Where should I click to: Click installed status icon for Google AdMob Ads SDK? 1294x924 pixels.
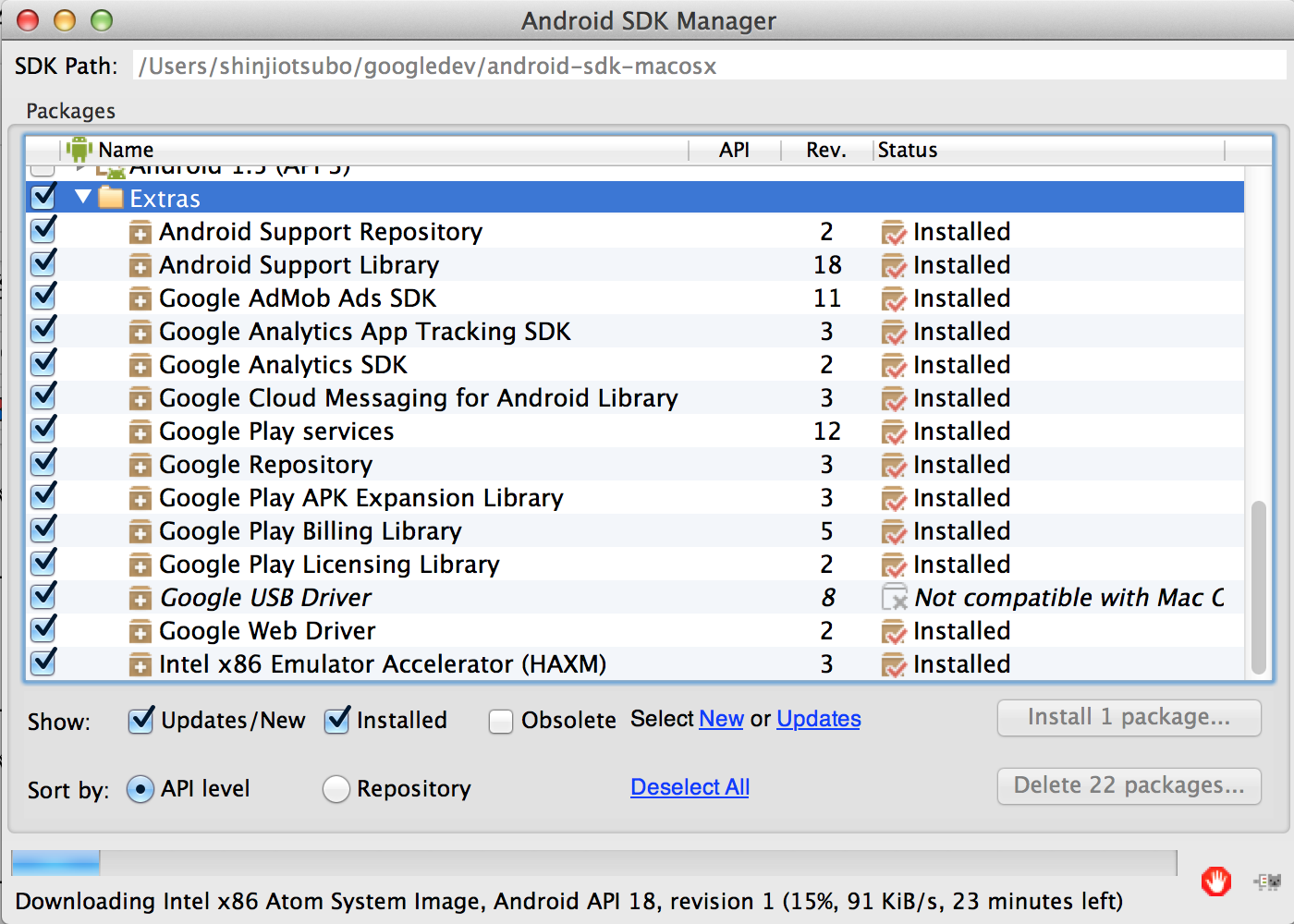[894, 299]
